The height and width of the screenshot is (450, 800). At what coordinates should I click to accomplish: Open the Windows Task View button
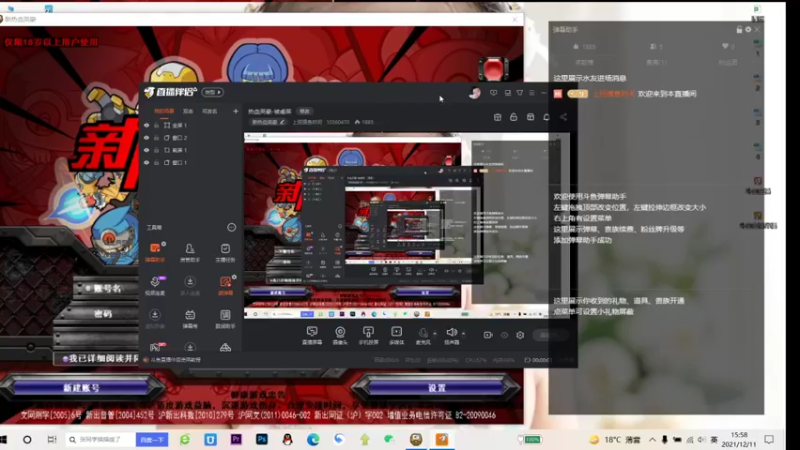tap(52, 439)
